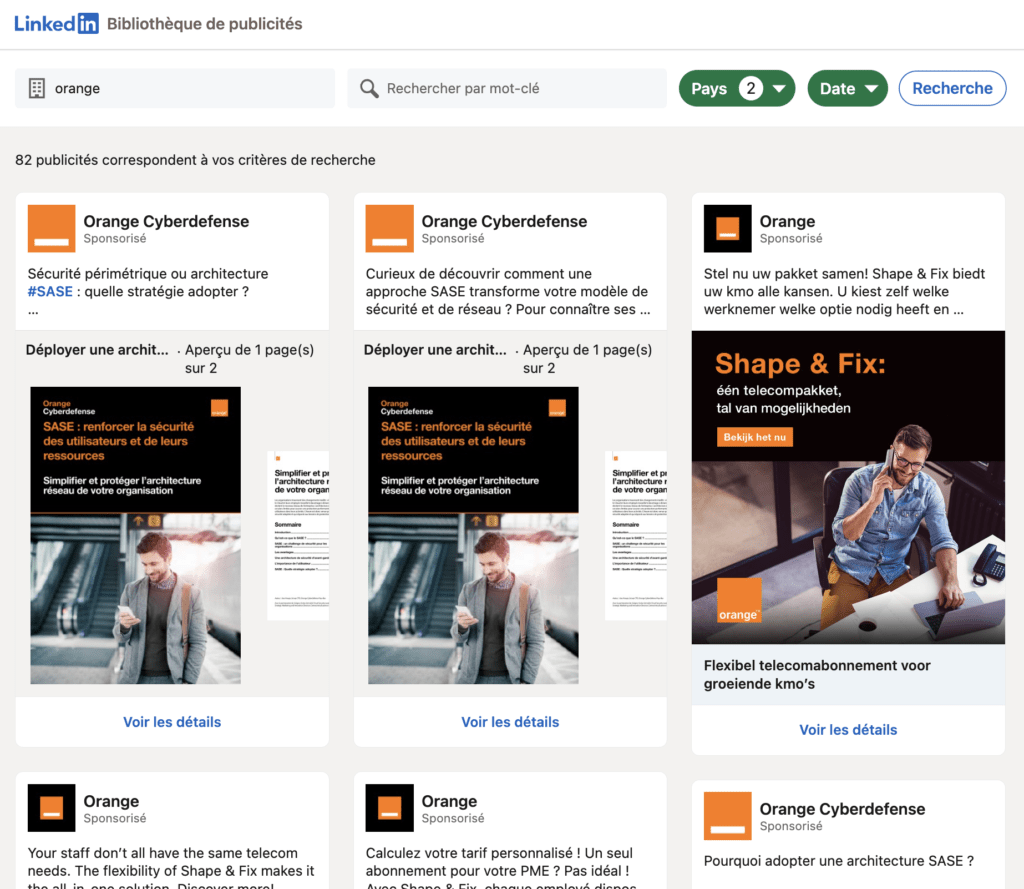Click the Orange logo on the 'Your staff' ad
The image size is (1024, 889).
coord(52,808)
